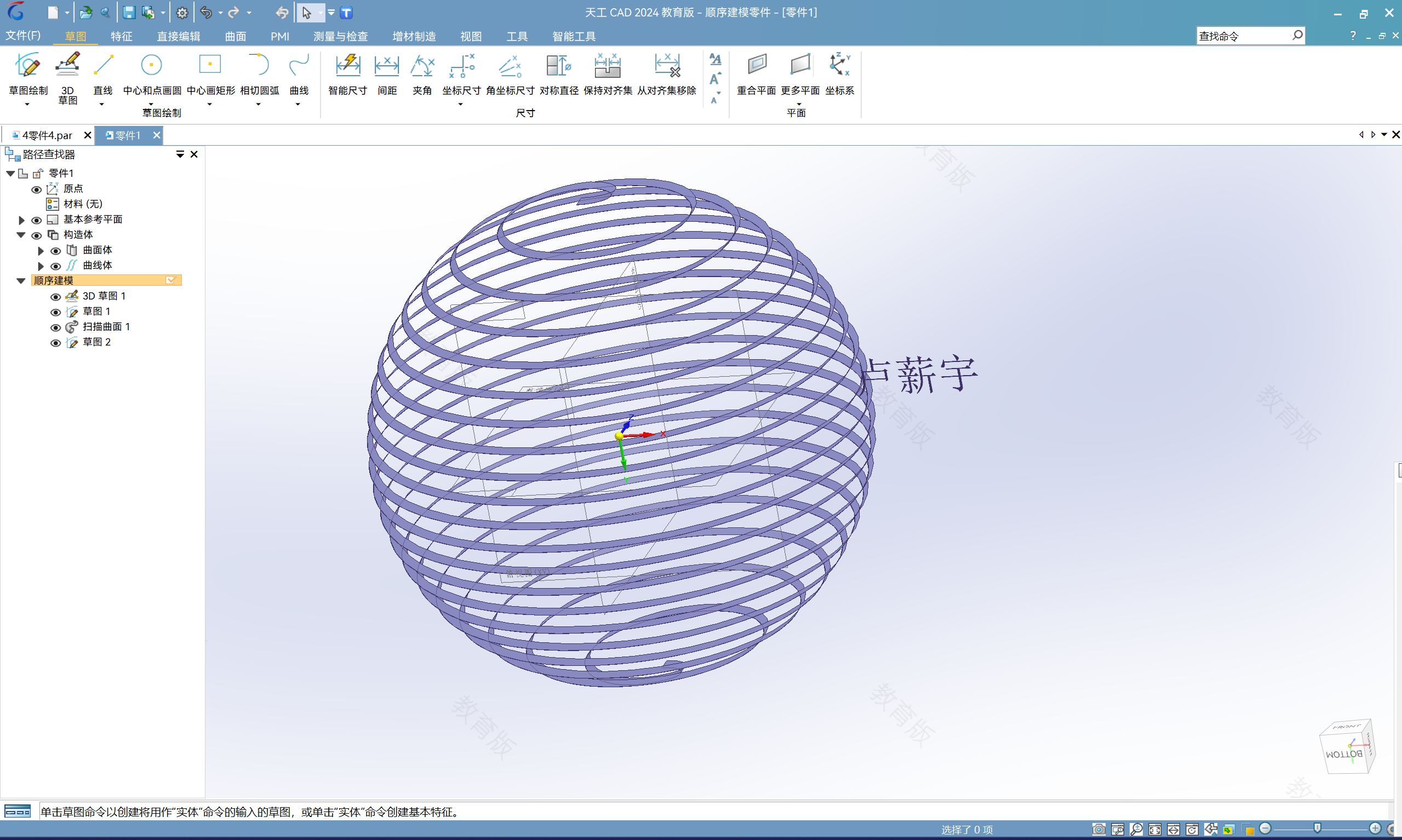Close the 零件1 document tab

click(x=157, y=135)
